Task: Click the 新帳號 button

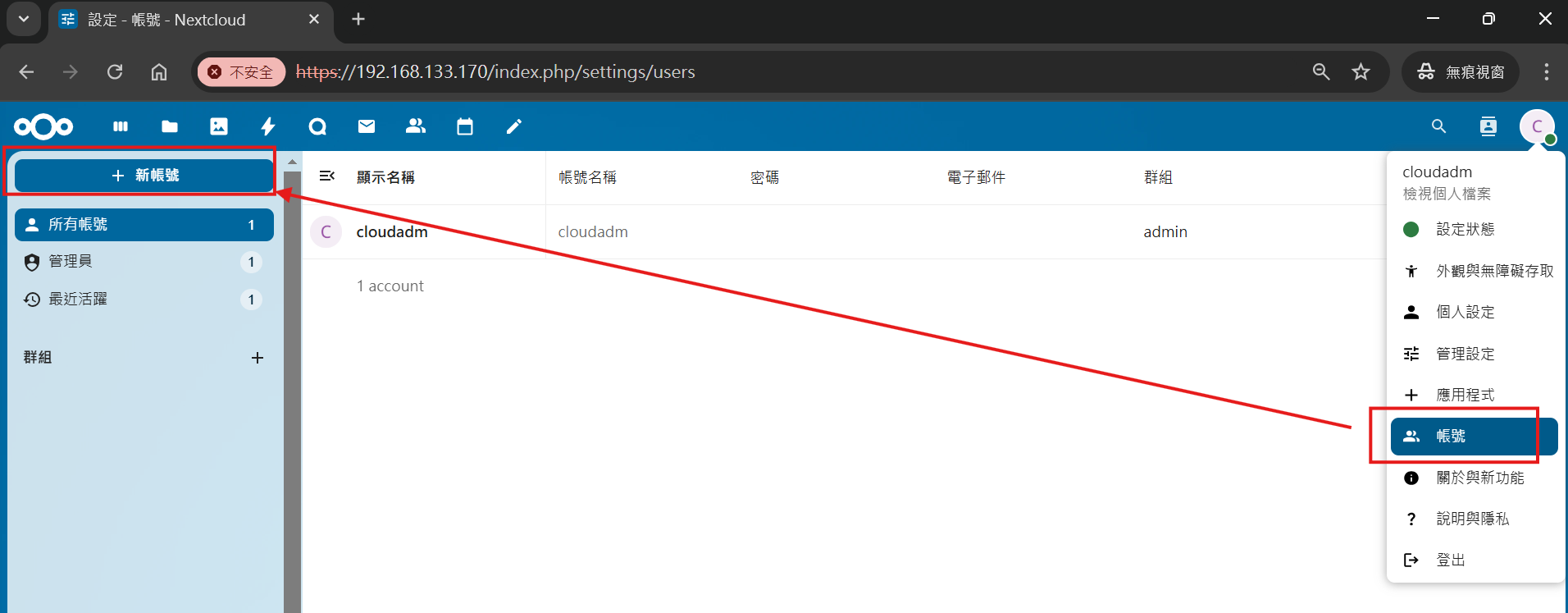Action: [x=144, y=176]
